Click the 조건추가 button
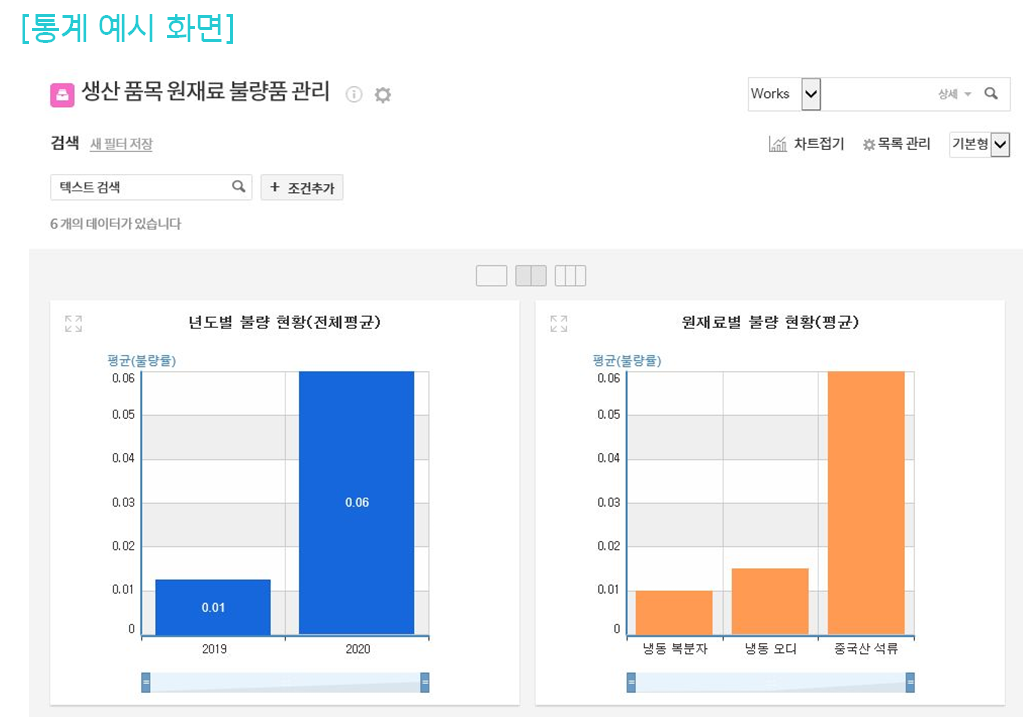This screenshot has height=717, width=1023. click(x=302, y=187)
